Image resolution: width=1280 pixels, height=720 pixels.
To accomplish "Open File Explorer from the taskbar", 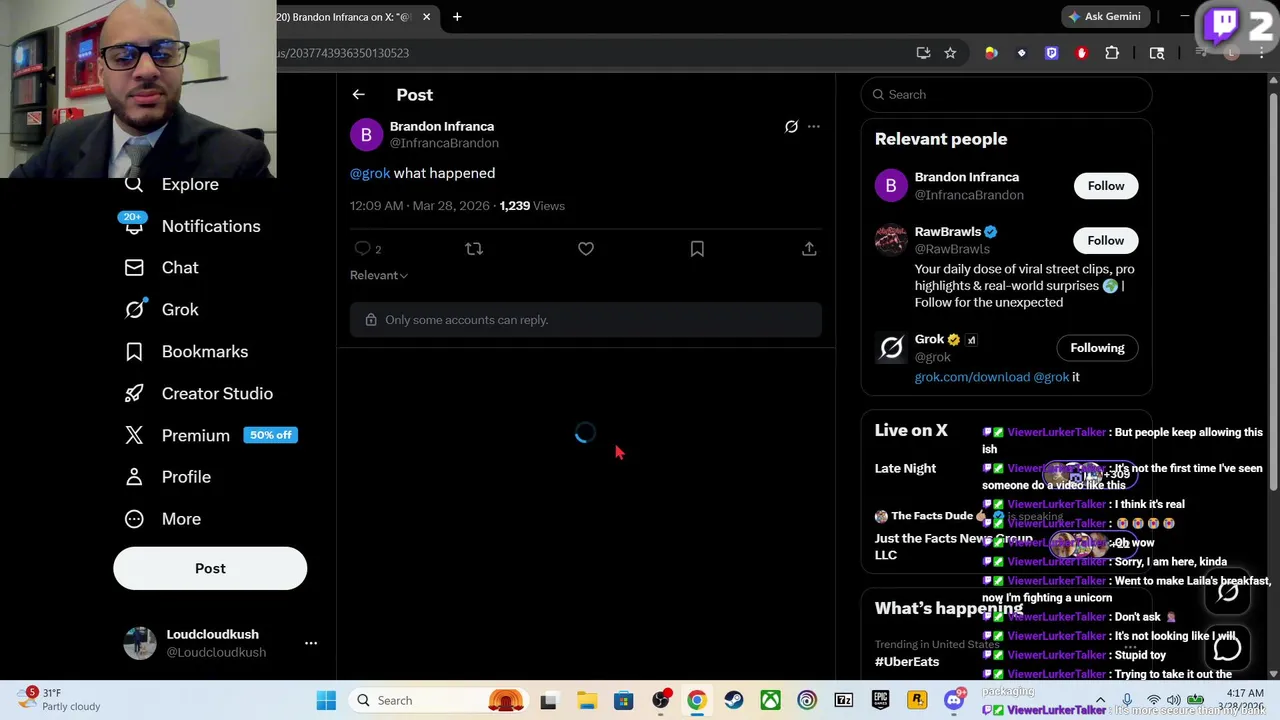I will [x=586, y=701].
